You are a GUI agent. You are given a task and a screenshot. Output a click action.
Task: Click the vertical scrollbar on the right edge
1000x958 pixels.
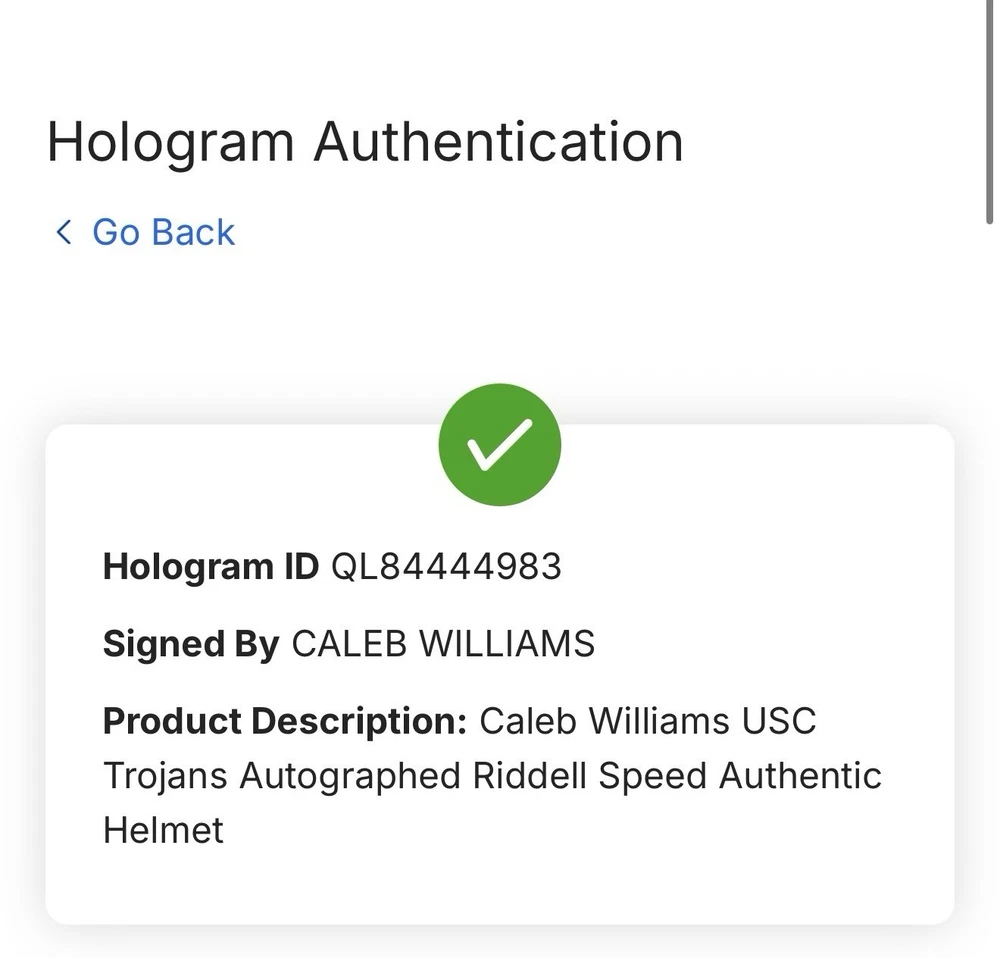(x=989, y=110)
